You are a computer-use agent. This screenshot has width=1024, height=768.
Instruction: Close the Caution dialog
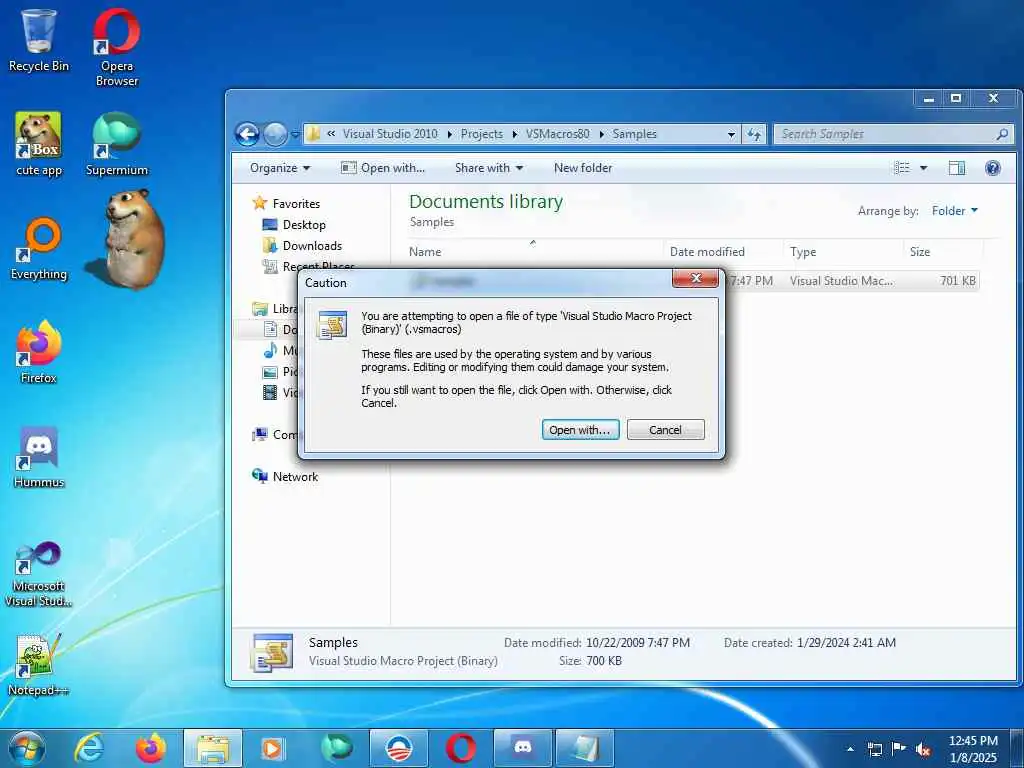coord(696,278)
